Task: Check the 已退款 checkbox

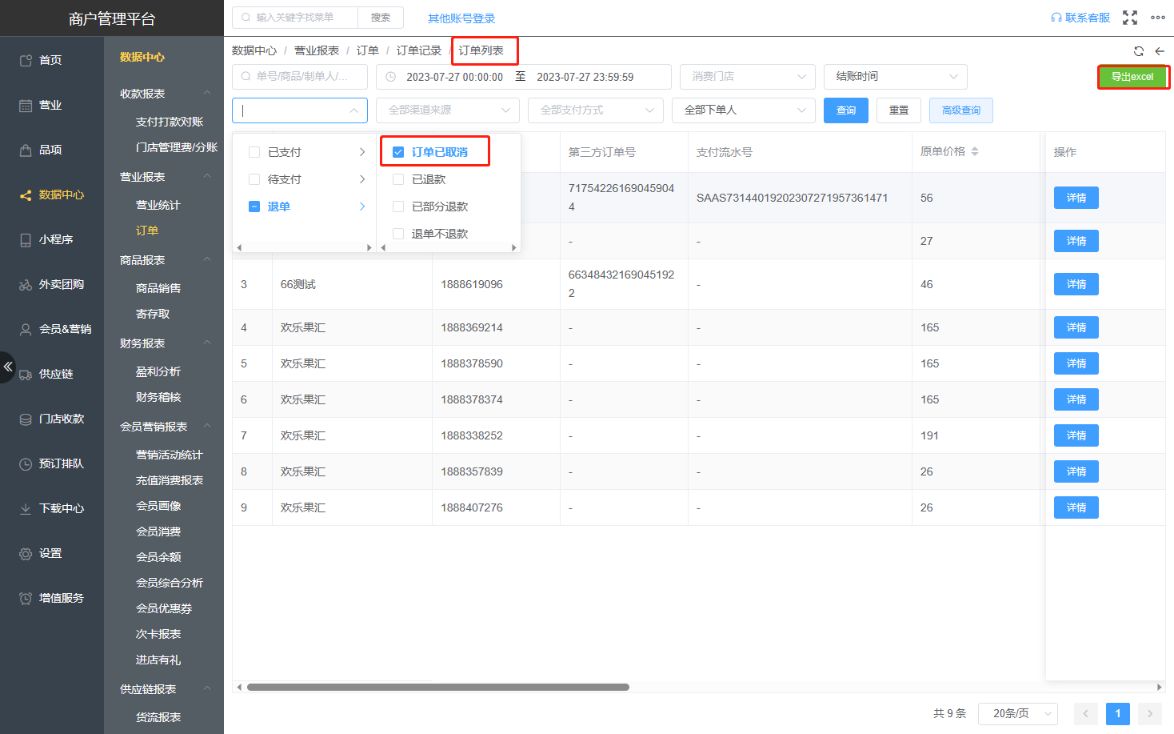Action: pyautogui.click(x=398, y=179)
